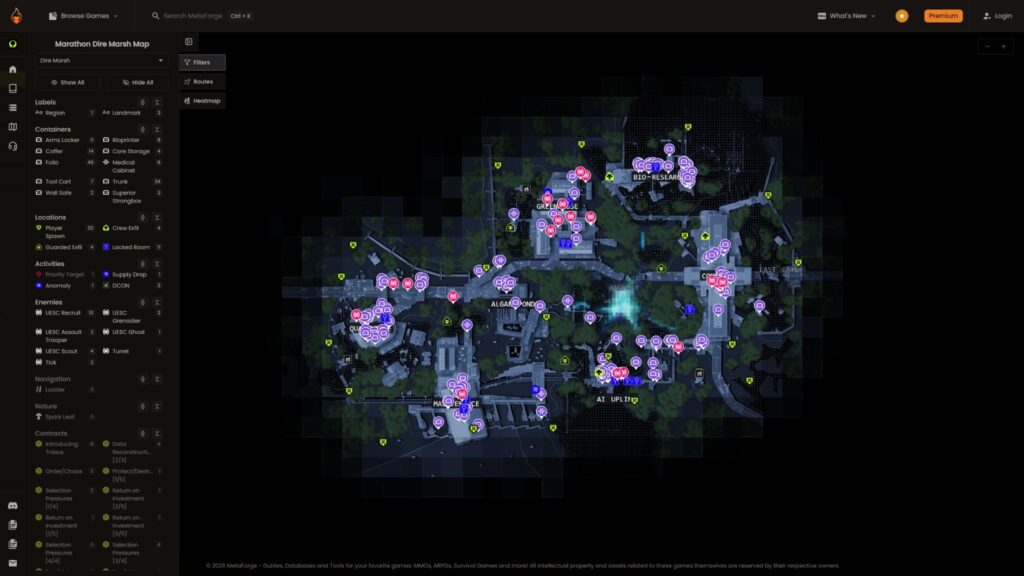The width and height of the screenshot is (1024, 576).
Task: Click the toggle-all icon in Contracts header
Action: coord(143,434)
